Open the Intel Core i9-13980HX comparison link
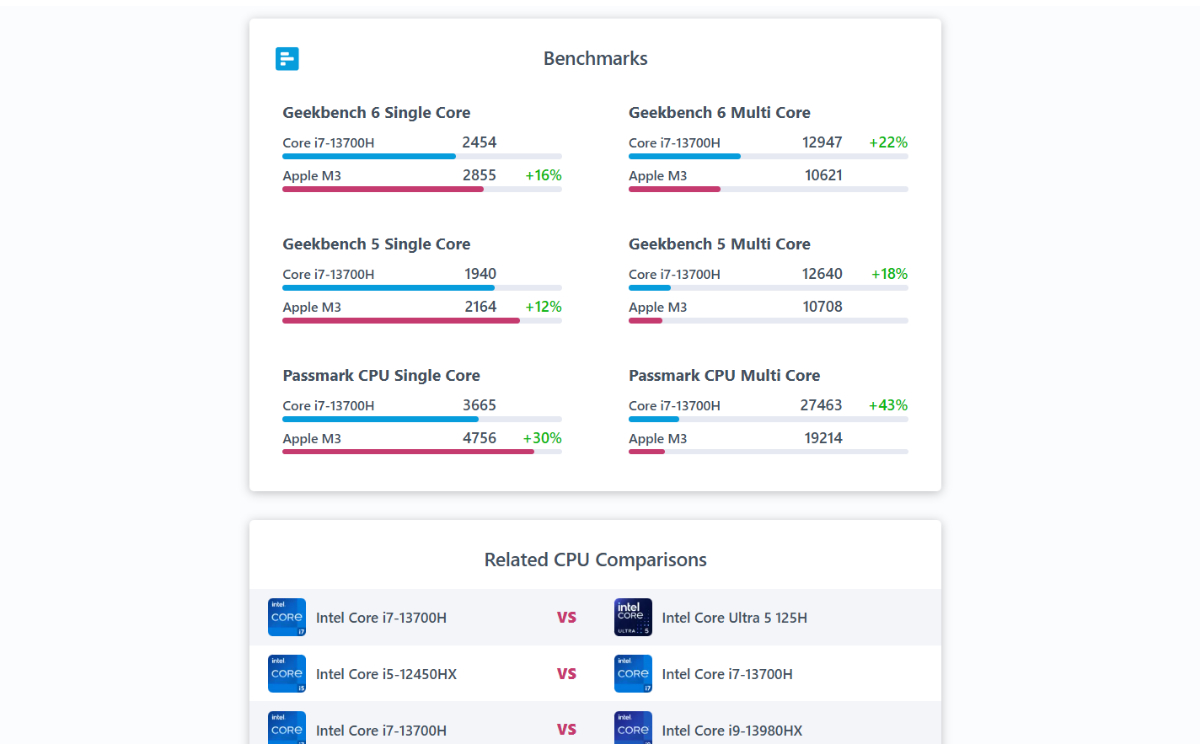 coord(732,731)
